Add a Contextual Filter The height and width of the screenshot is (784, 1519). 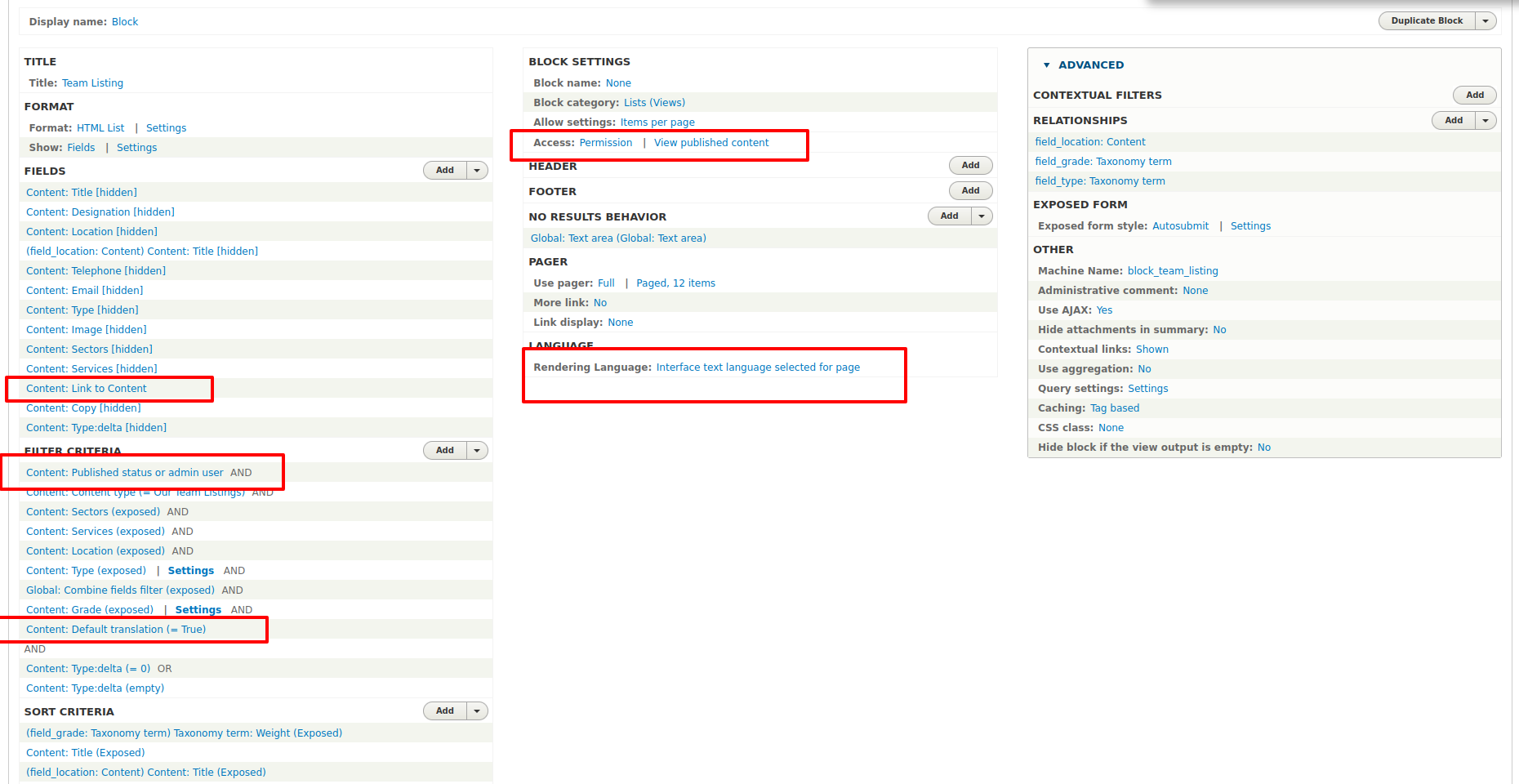[x=1474, y=95]
